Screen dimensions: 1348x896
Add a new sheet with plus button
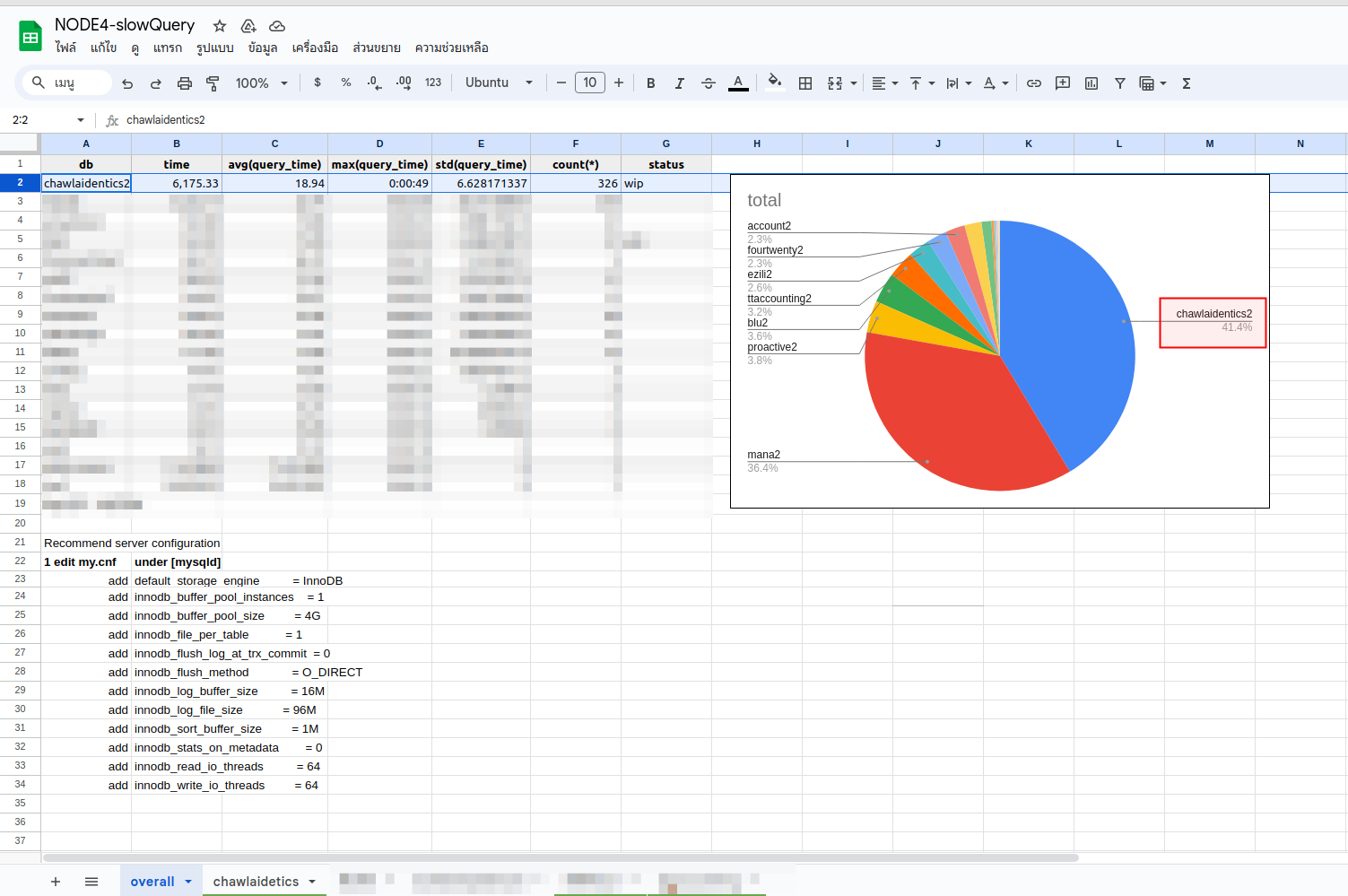pyautogui.click(x=56, y=882)
